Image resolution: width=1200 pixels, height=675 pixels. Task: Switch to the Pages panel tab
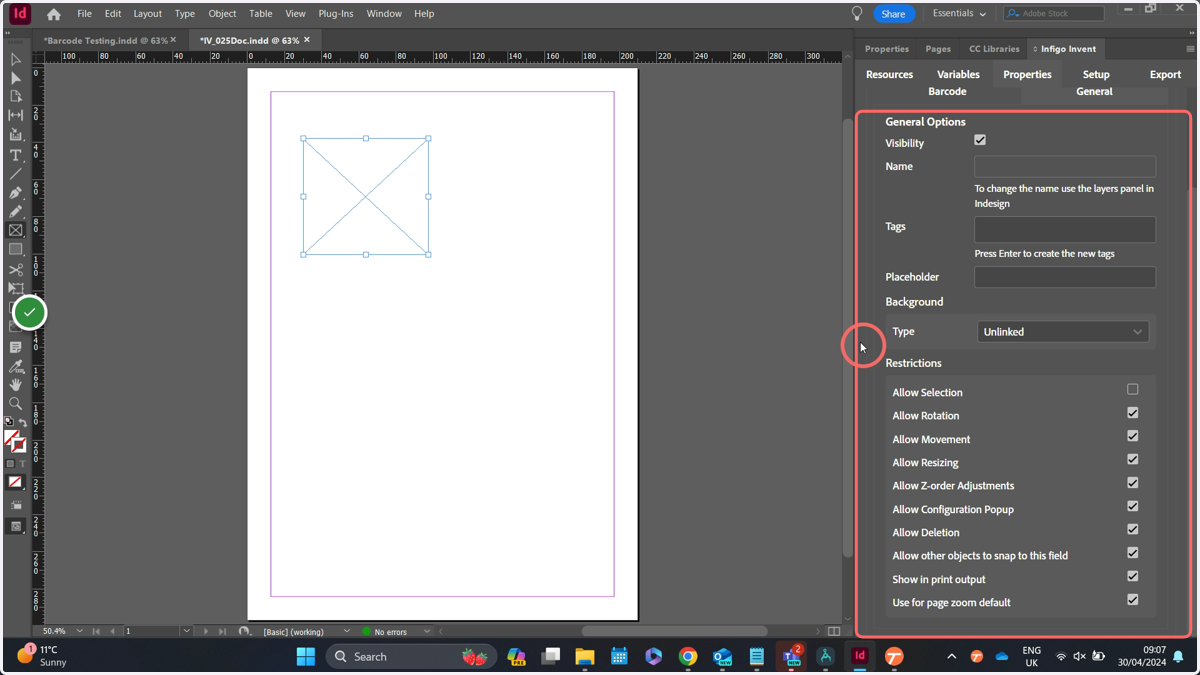(938, 49)
